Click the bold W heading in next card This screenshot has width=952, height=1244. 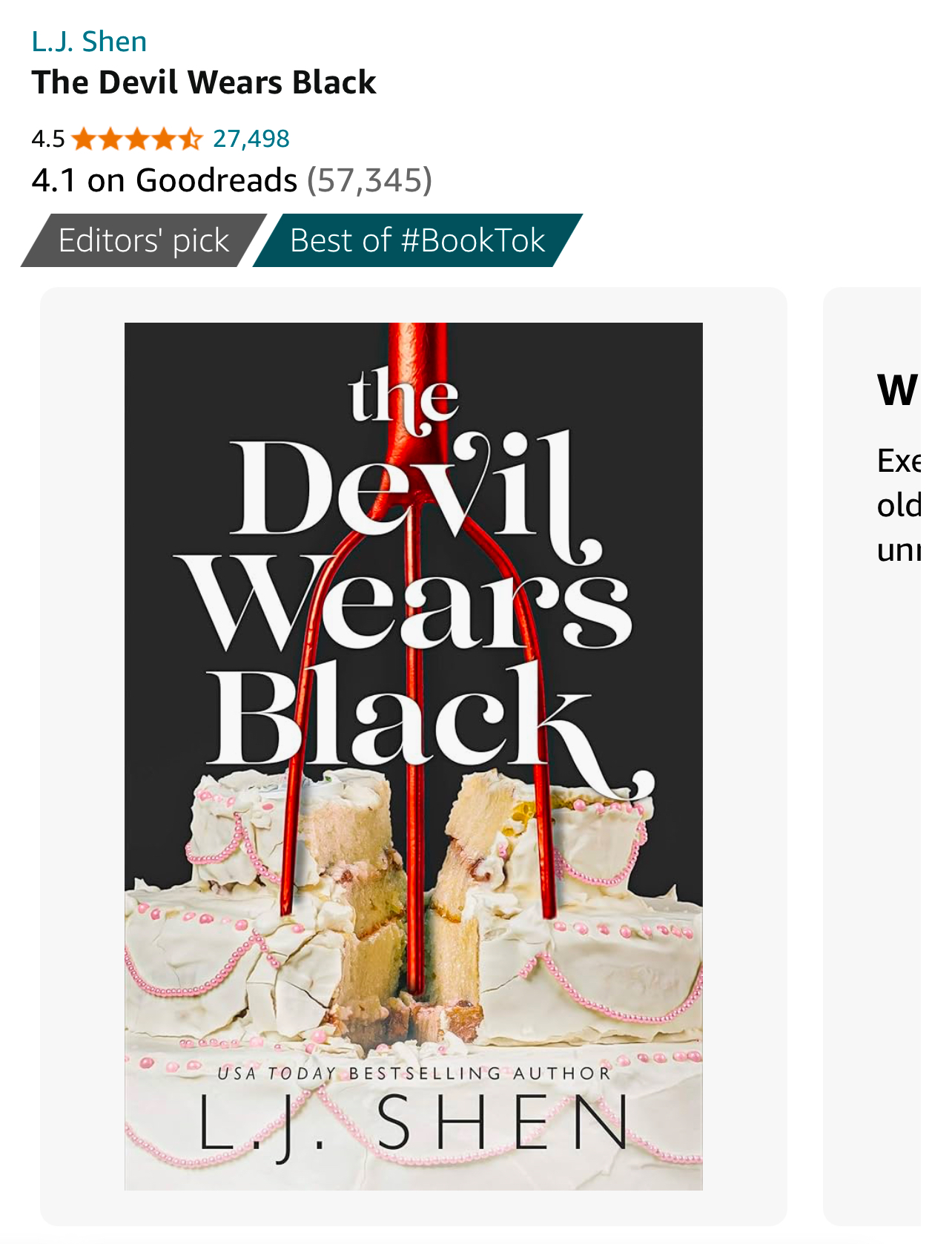(898, 390)
